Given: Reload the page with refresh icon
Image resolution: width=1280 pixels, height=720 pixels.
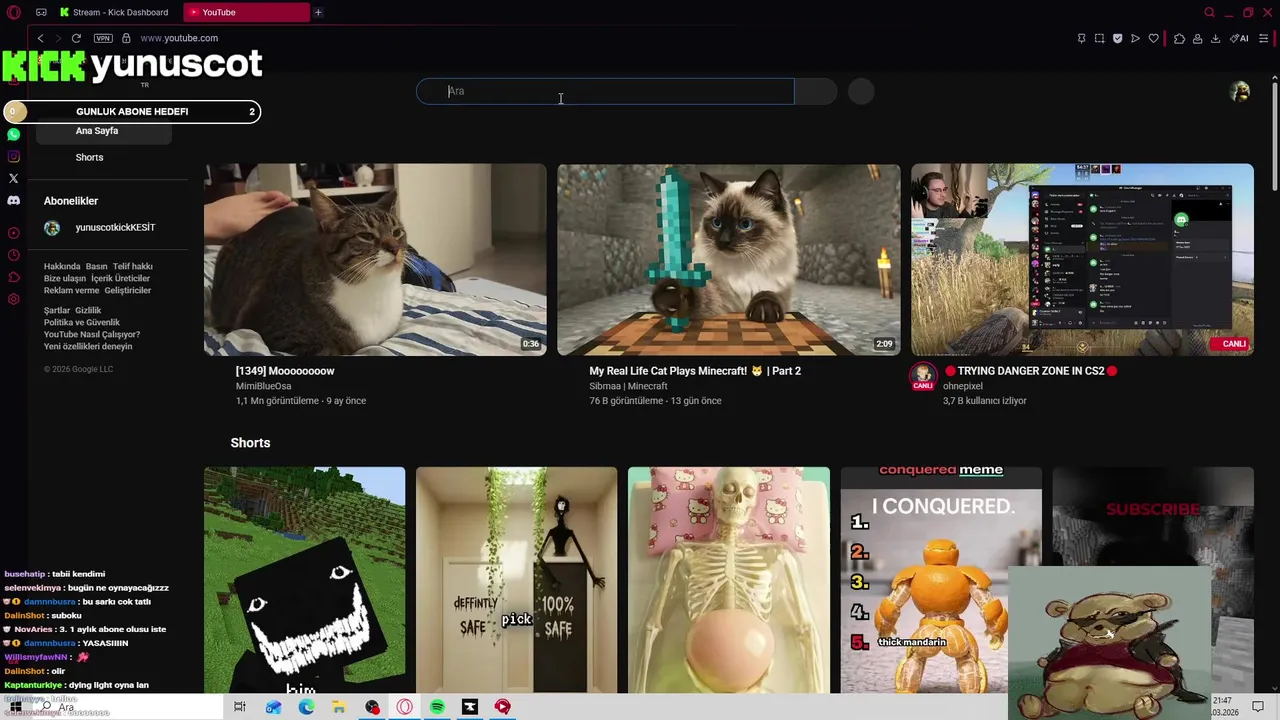Looking at the screenshot, I should [76, 38].
